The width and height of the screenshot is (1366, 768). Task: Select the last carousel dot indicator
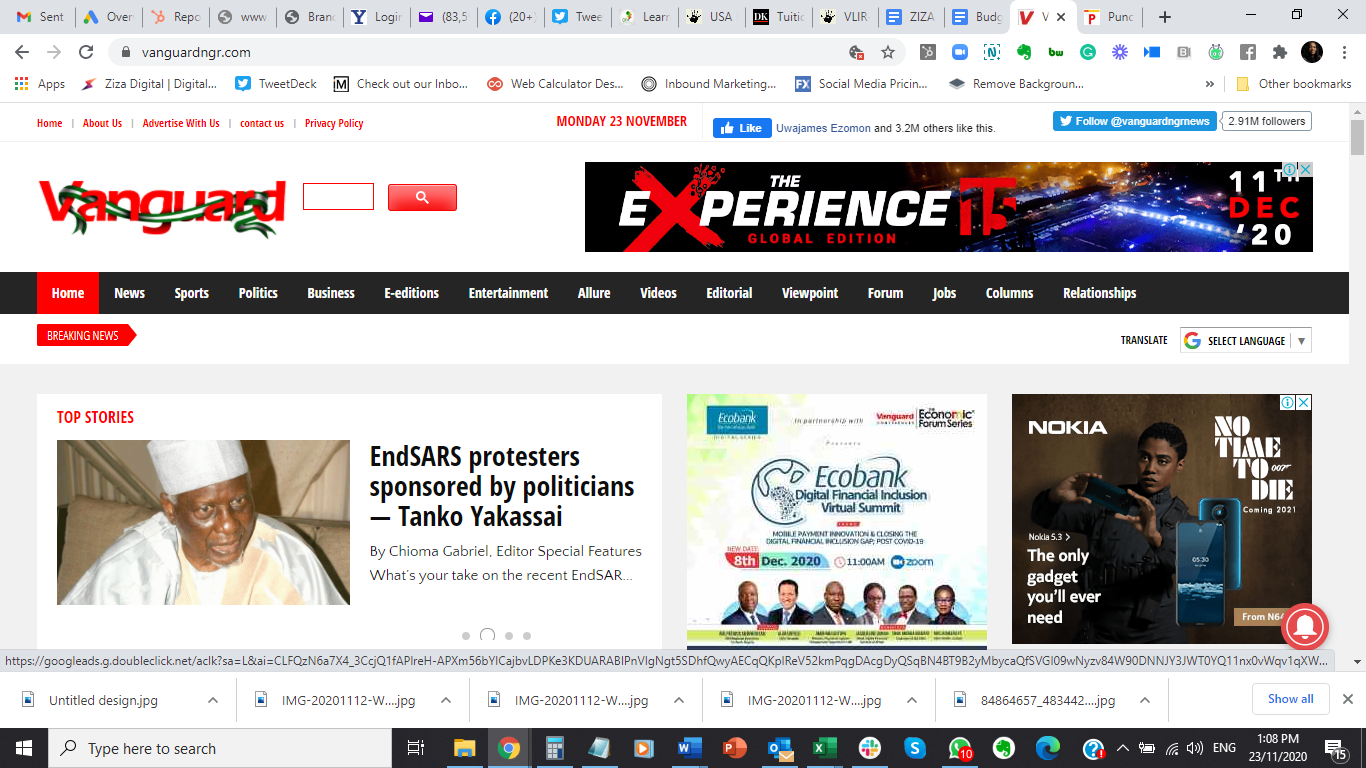(x=527, y=636)
